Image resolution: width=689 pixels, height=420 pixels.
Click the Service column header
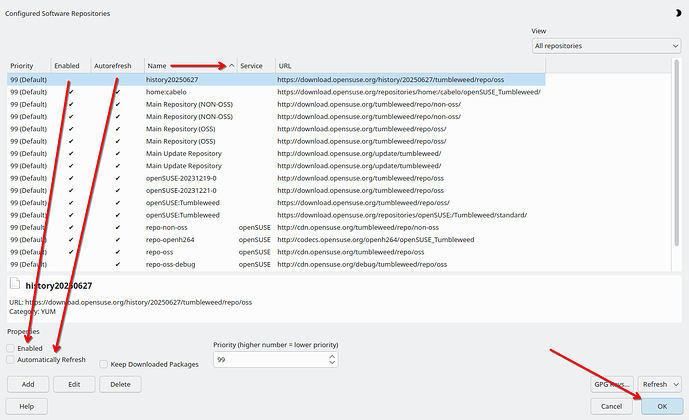pyautogui.click(x=256, y=65)
